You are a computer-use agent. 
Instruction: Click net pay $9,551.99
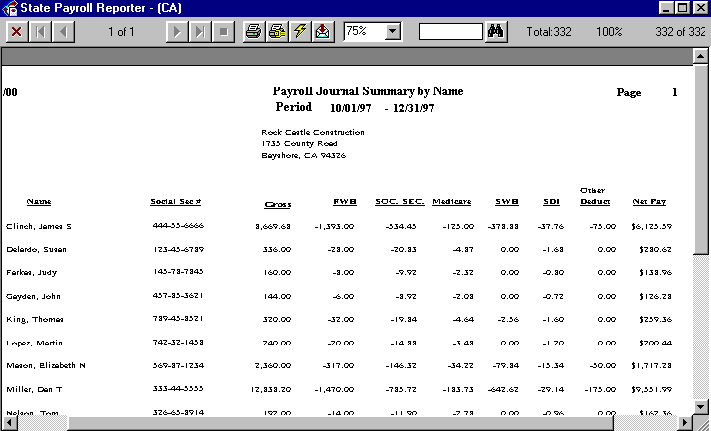click(651, 389)
